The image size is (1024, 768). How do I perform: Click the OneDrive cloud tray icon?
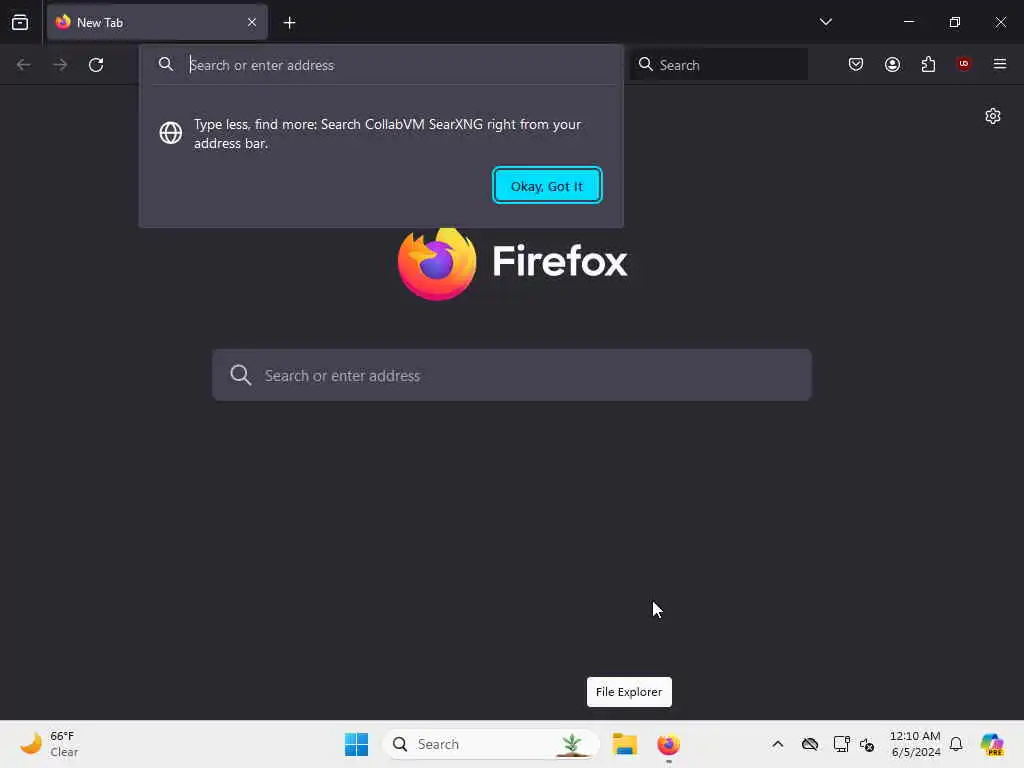pos(810,744)
